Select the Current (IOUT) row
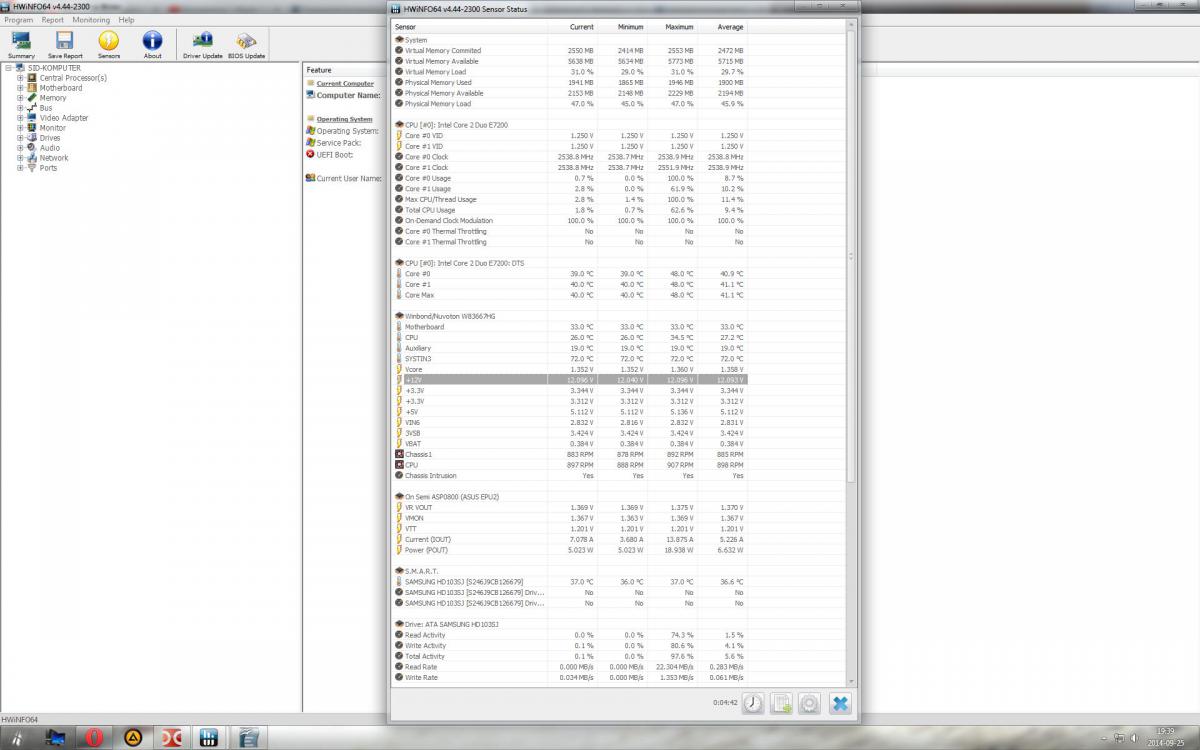1200x750 pixels. [x=569, y=539]
